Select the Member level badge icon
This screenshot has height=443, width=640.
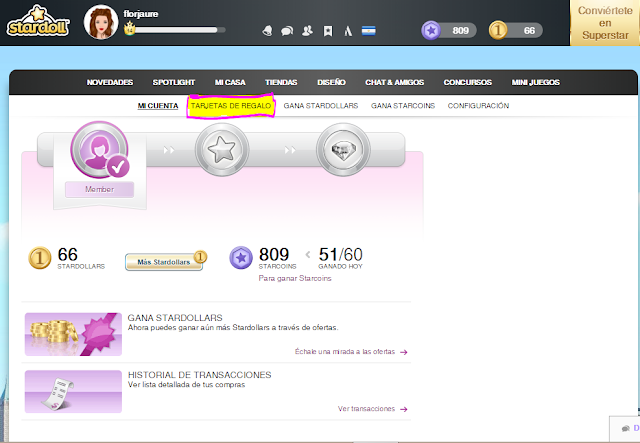click(x=100, y=150)
